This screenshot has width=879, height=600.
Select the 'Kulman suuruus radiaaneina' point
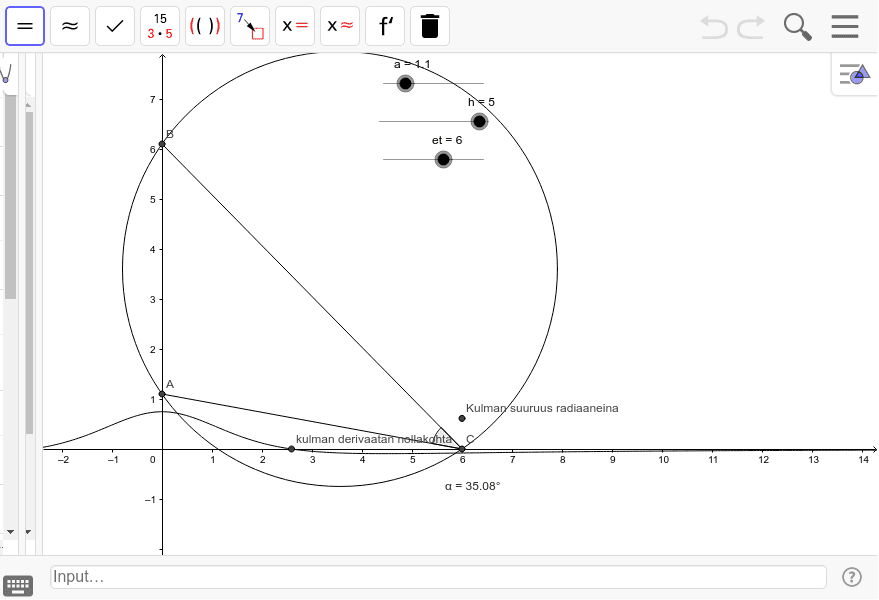click(x=462, y=418)
